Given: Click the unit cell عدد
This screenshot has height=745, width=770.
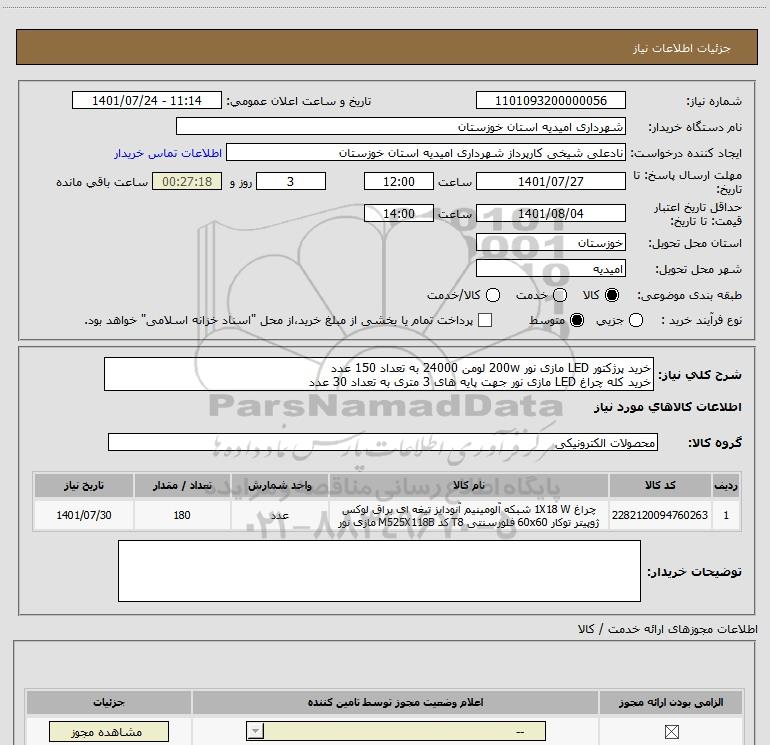Looking at the screenshot, I should pos(279,515).
